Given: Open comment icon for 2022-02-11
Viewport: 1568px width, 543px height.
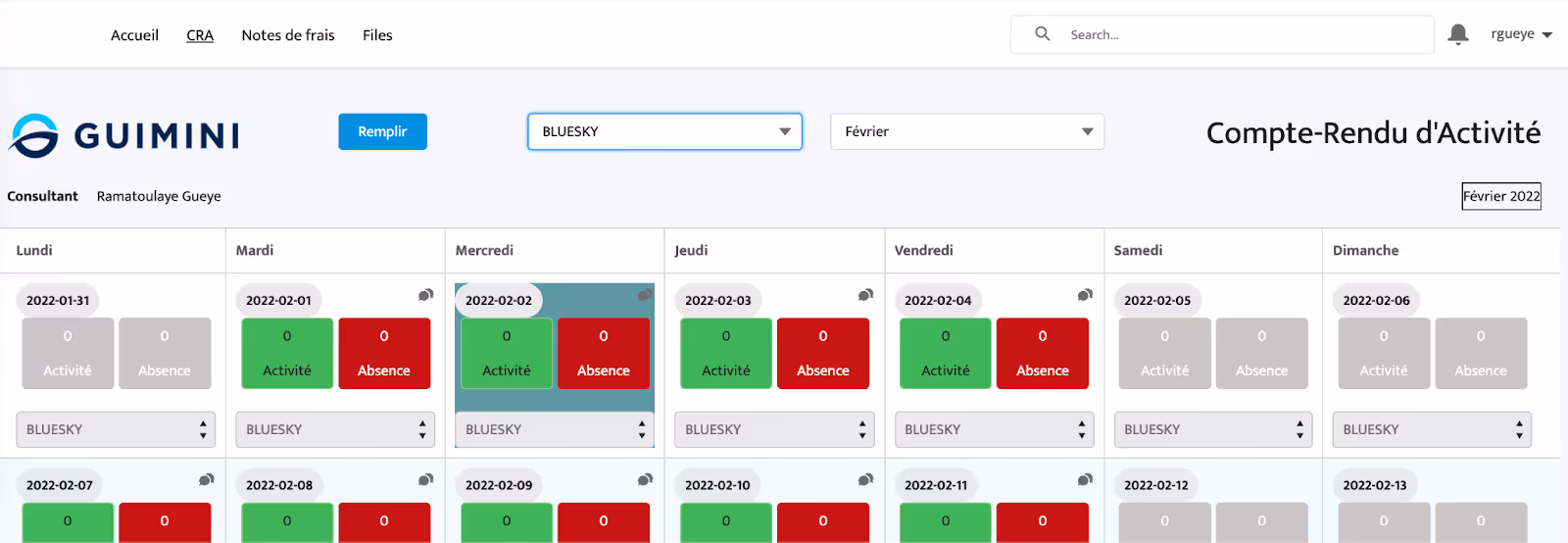Looking at the screenshot, I should click(x=1085, y=479).
